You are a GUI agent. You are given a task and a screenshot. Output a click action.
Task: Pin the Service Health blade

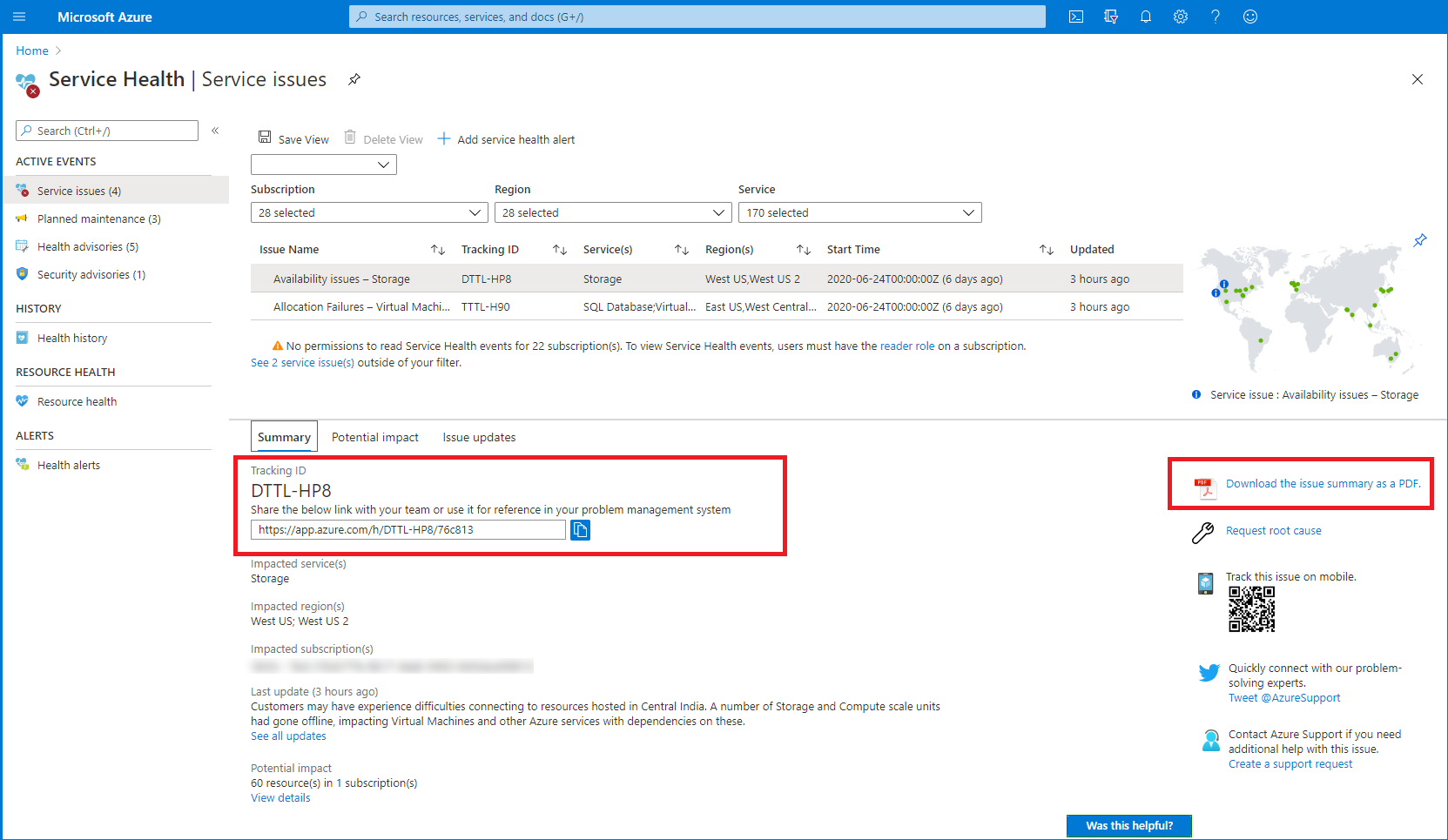coord(354,79)
